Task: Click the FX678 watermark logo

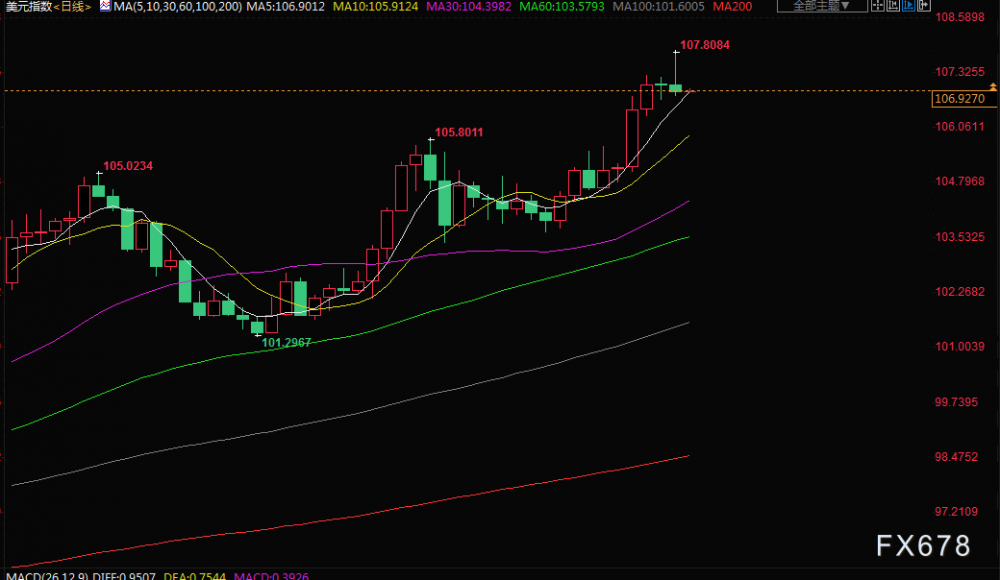Action: tap(923, 546)
